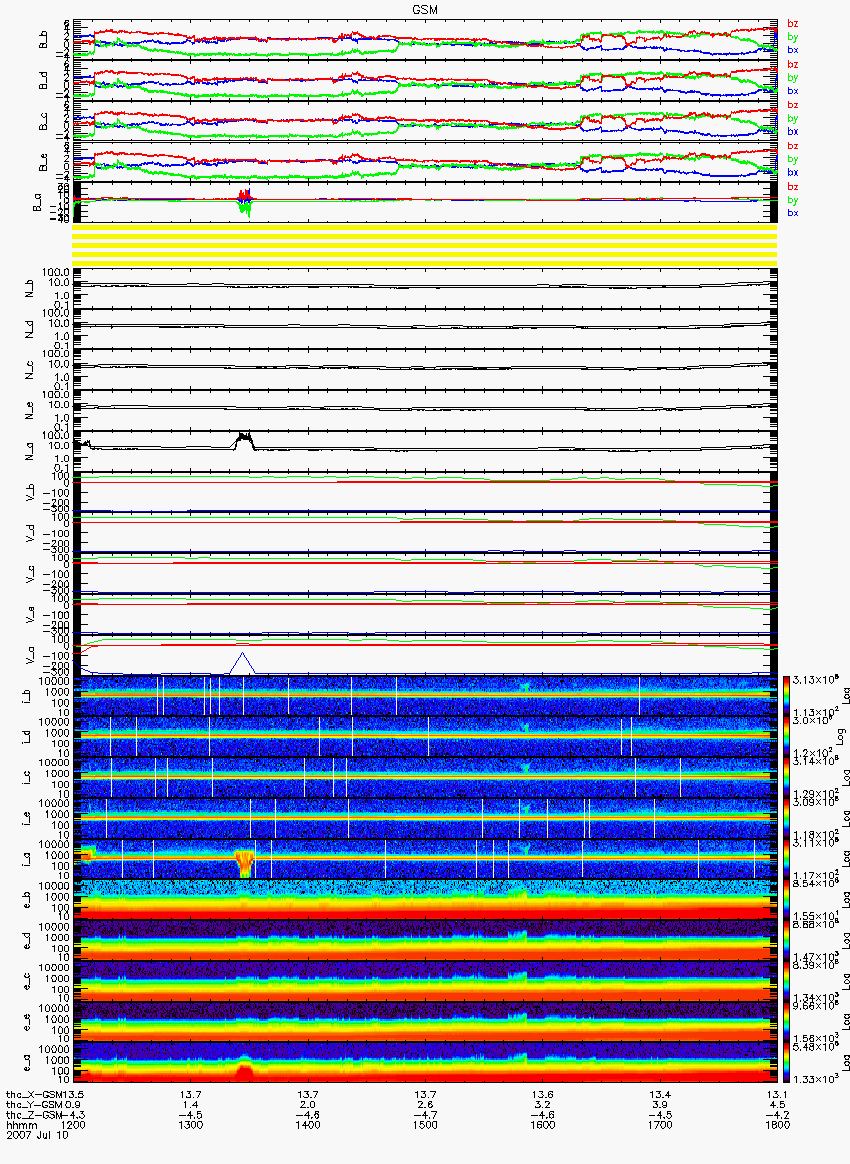Click the 1800 time tick label

point(777,1125)
